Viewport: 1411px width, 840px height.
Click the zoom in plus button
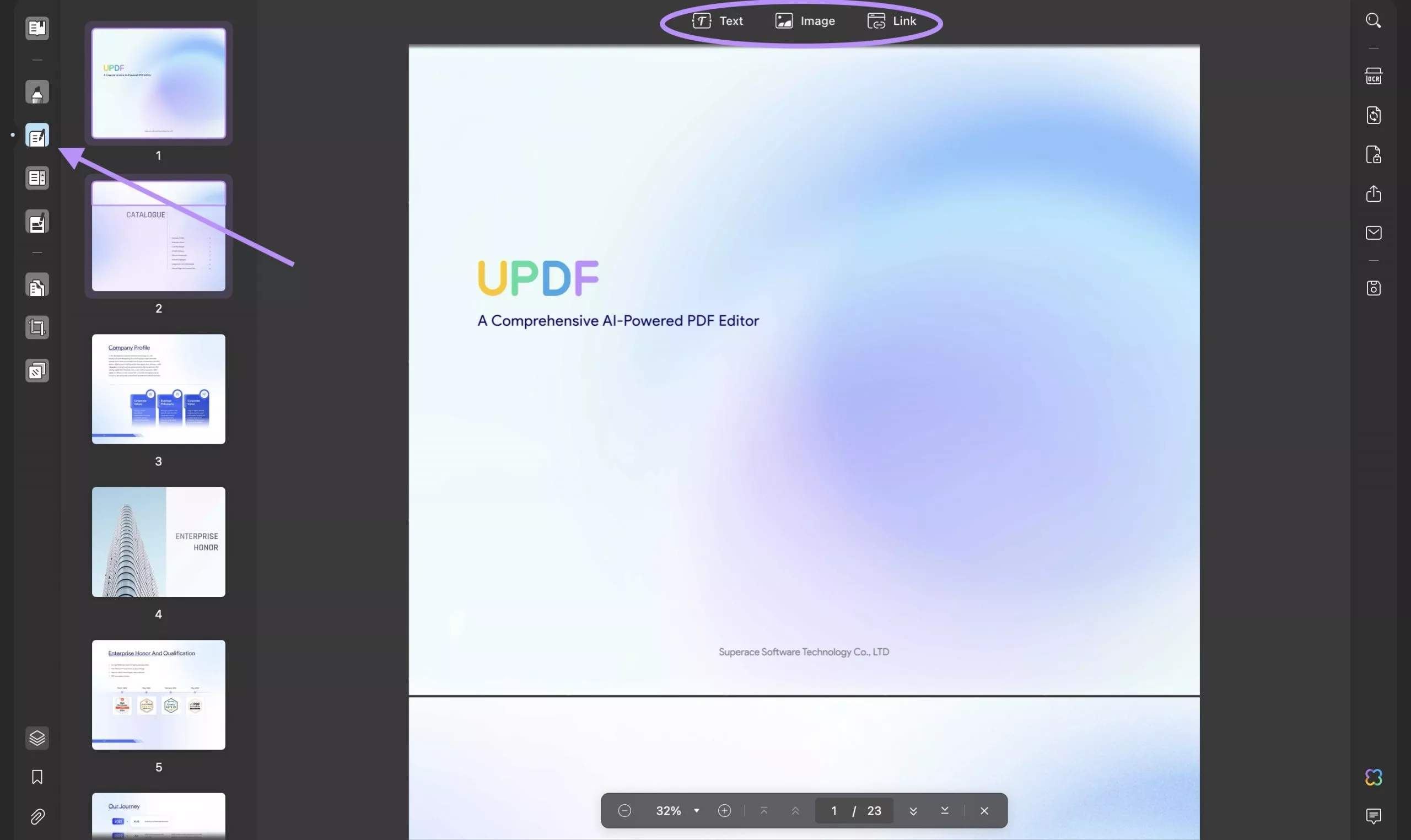[x=723, y=810]
